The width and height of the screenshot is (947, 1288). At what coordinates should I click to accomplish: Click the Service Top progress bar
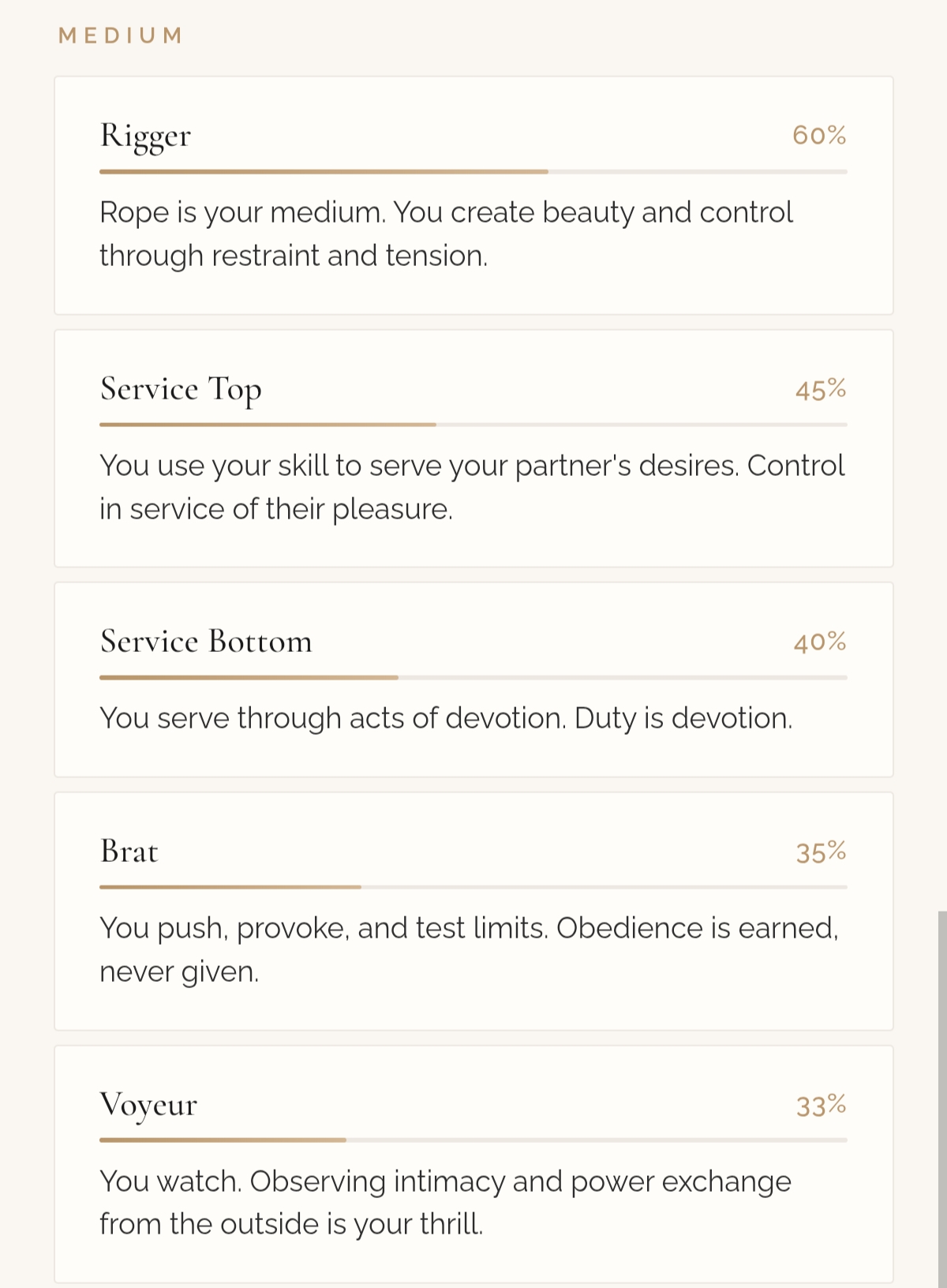coord(473,425)
